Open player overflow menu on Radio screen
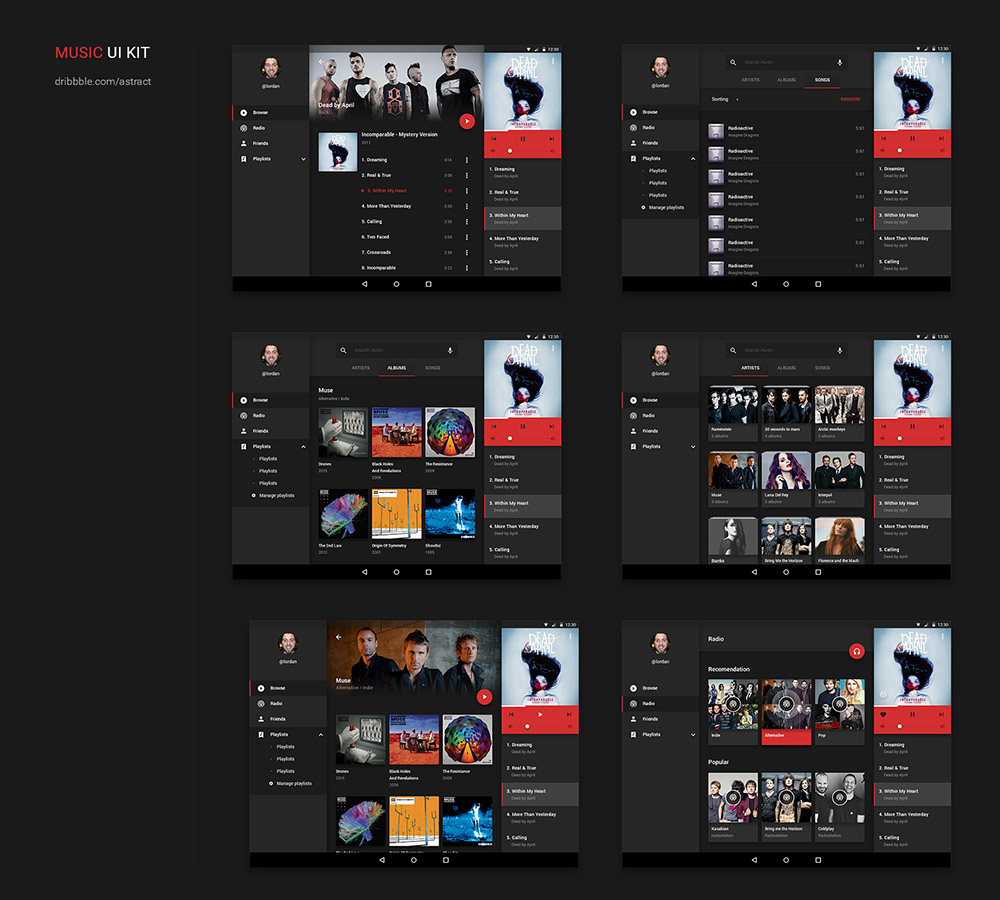 (x=943, y=637)
